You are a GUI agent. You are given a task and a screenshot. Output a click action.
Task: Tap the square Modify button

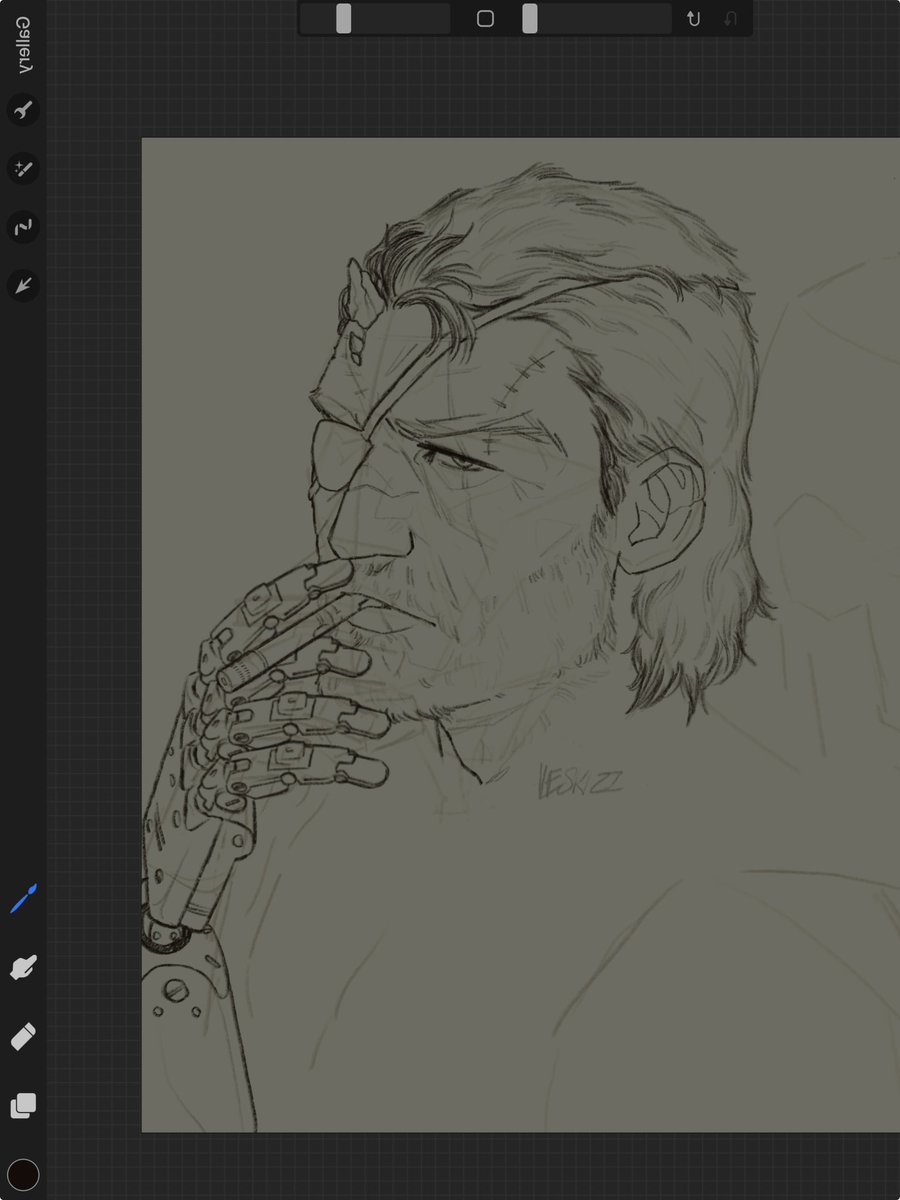coord(486,19)
